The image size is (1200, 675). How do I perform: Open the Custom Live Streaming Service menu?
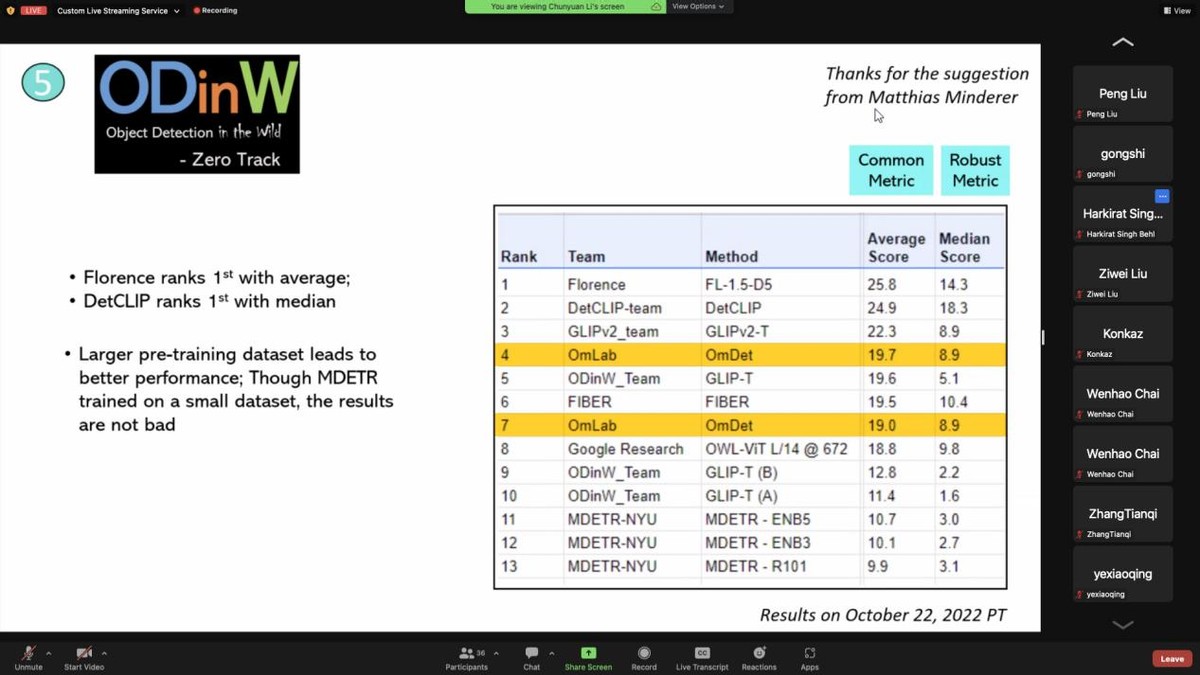click(113, 10)
